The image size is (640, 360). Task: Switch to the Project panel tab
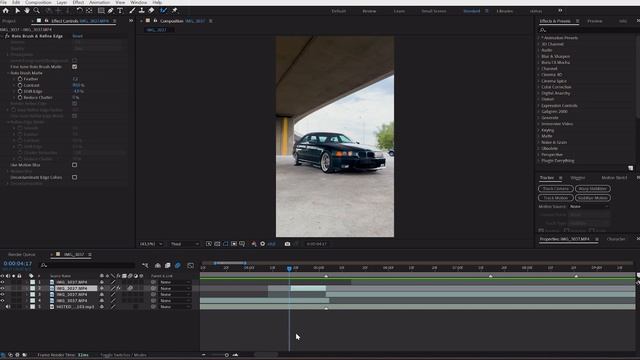click(x=9, y=21)
